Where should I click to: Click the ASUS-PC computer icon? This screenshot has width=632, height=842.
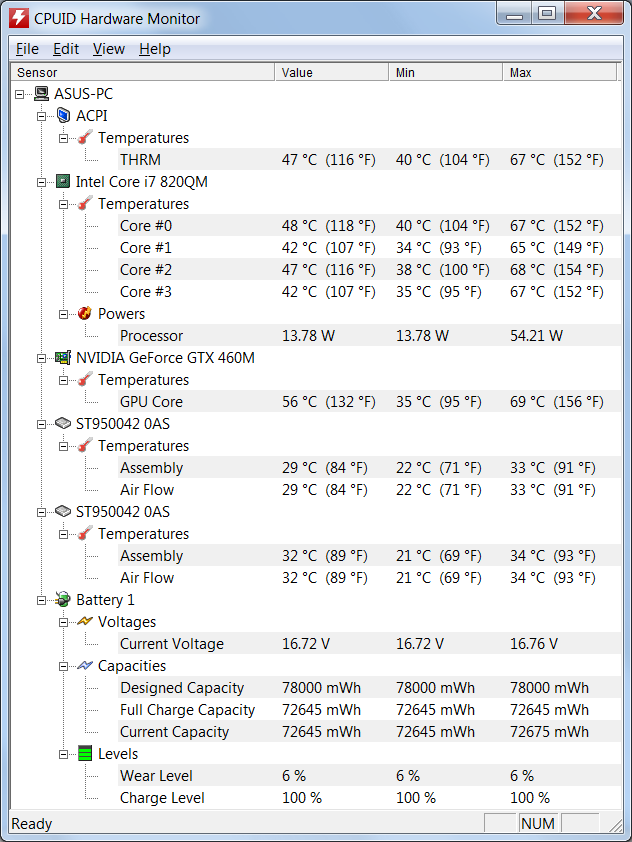pos(41,94)
